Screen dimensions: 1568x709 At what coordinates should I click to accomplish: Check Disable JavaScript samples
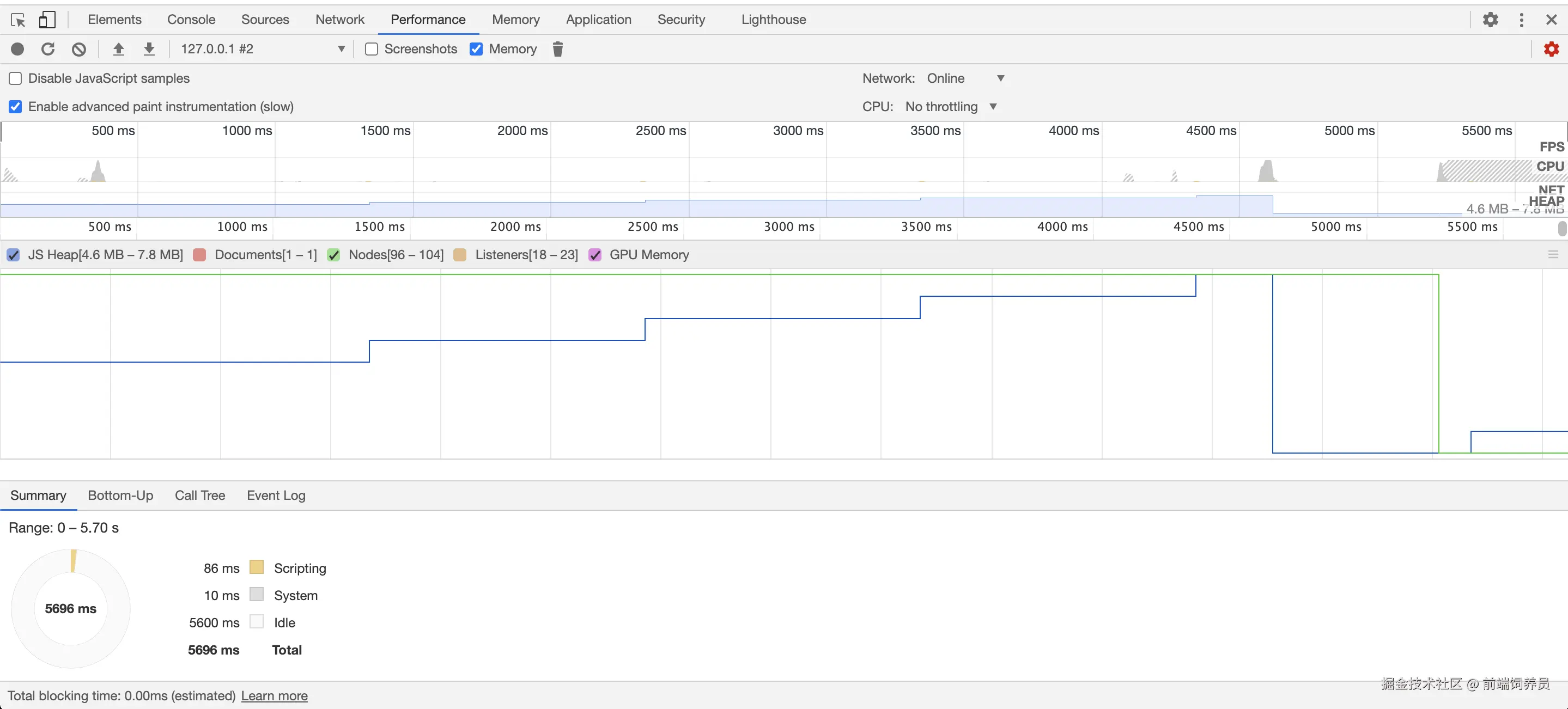coord(15,78)
